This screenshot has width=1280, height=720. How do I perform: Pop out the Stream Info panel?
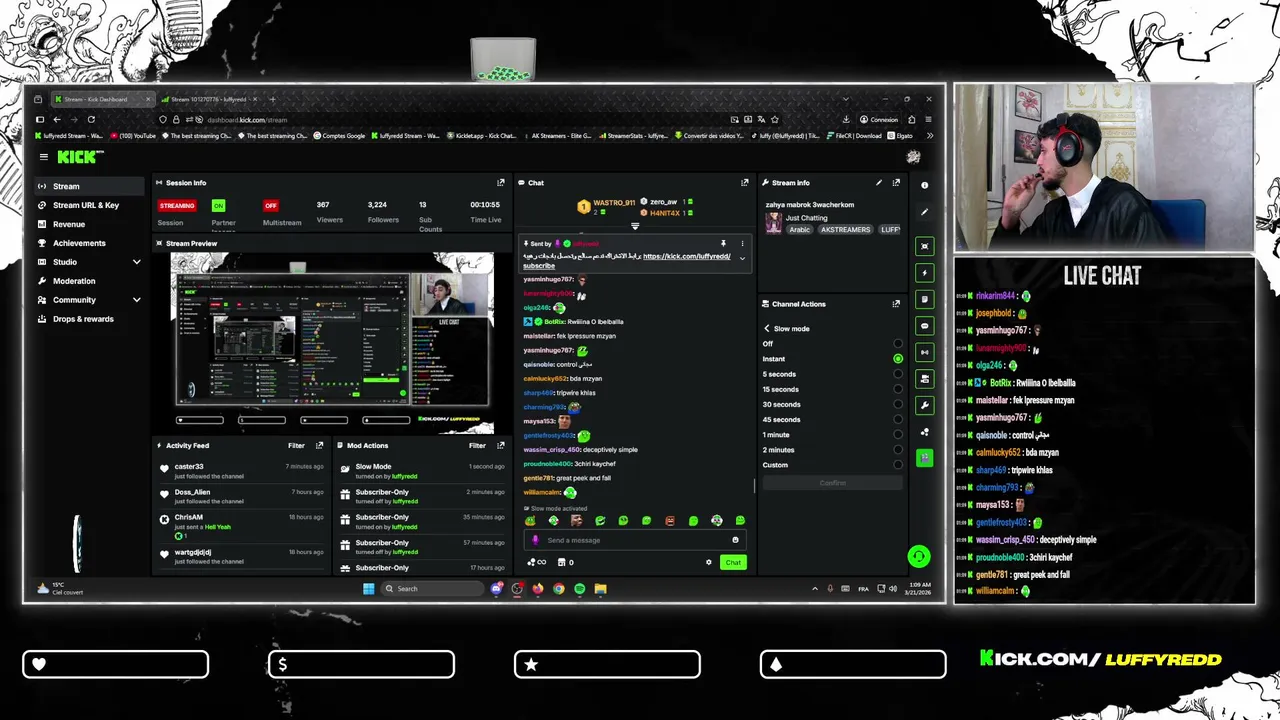[x=896, y=183]
